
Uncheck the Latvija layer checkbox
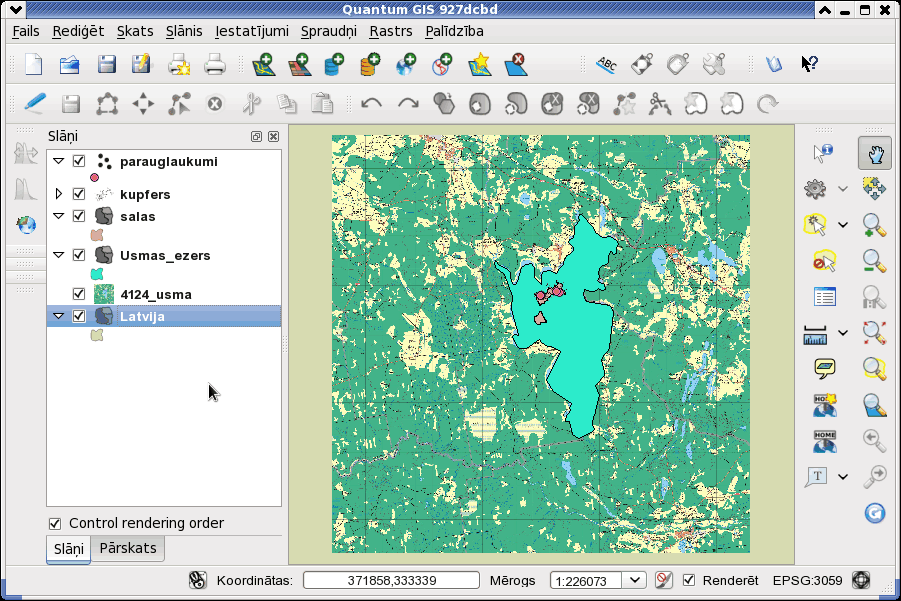click(79, 316)
